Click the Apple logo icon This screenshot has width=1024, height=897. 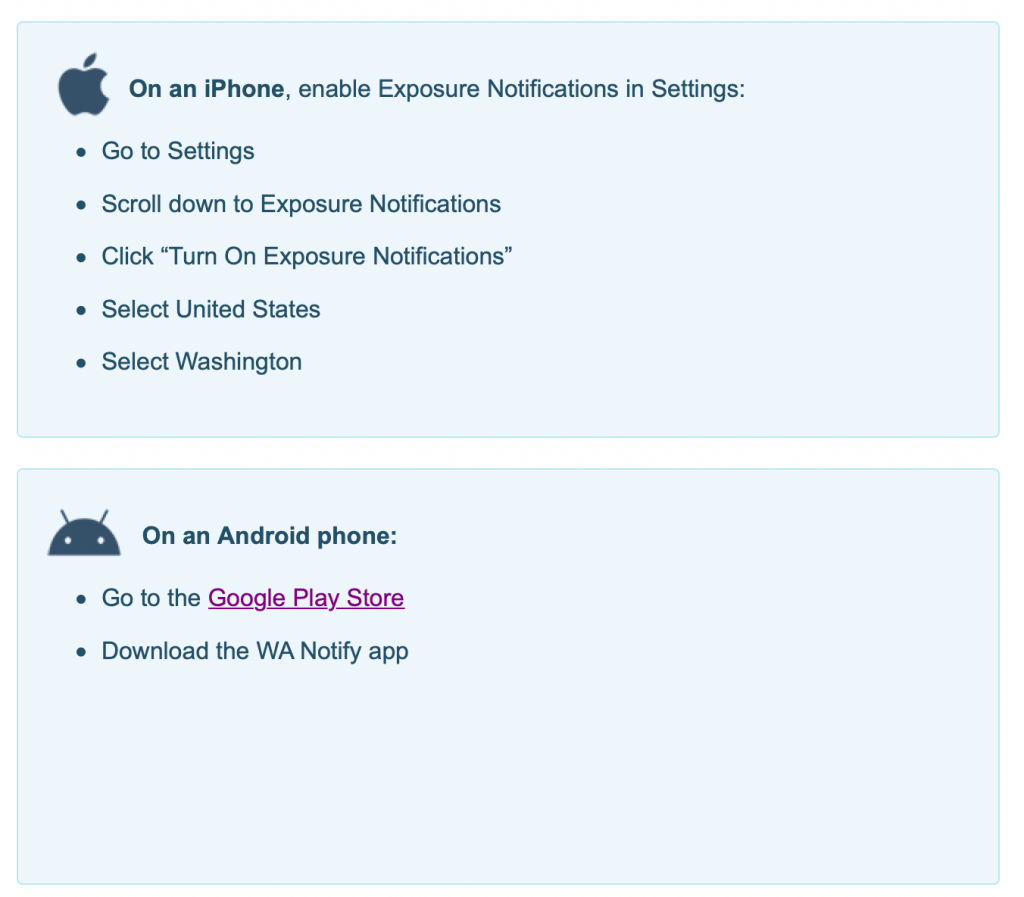pyautogui.click(x=83, y=86)
